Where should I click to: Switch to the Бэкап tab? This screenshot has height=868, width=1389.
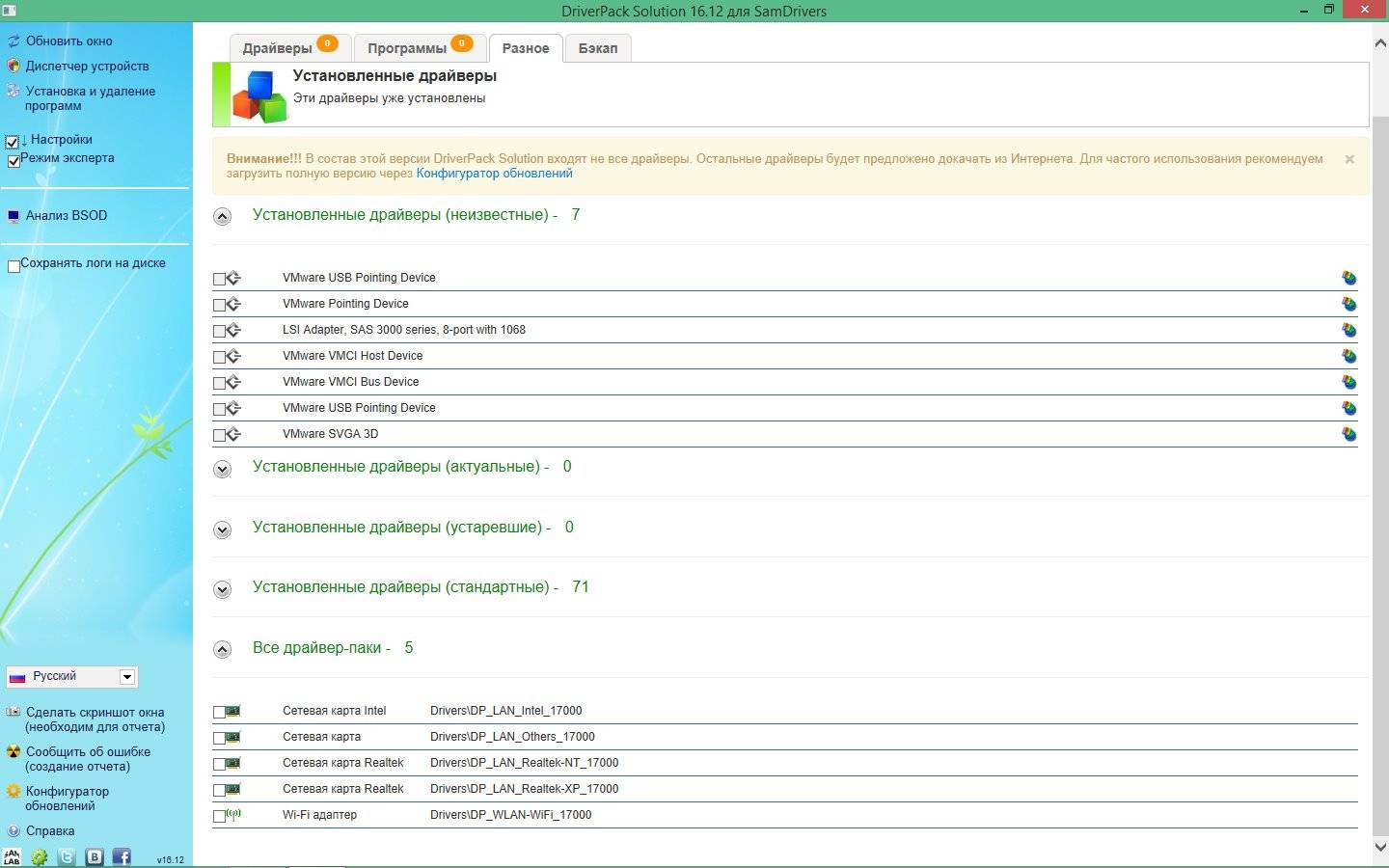click(x=598, y=48)
